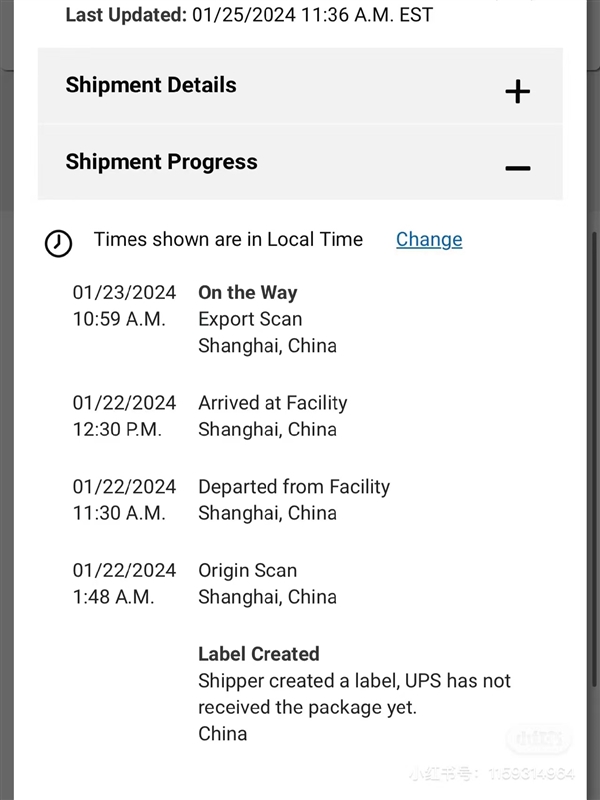The height and width of the screenshot is (800, 600).
Task: Collapse Shipment Progress with the minus icon
Action: pos(517,168)
